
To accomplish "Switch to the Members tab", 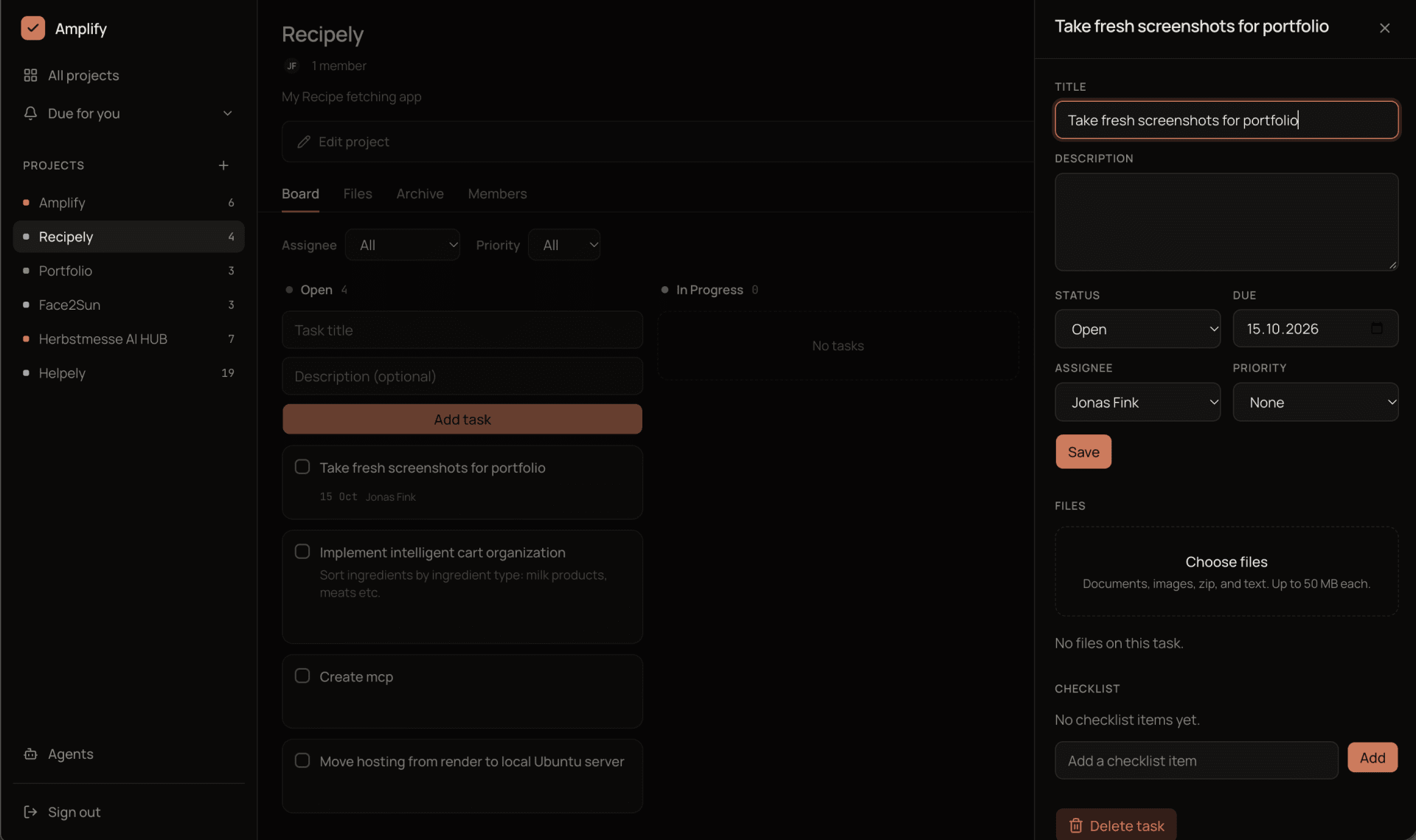I will click(497, 193).
